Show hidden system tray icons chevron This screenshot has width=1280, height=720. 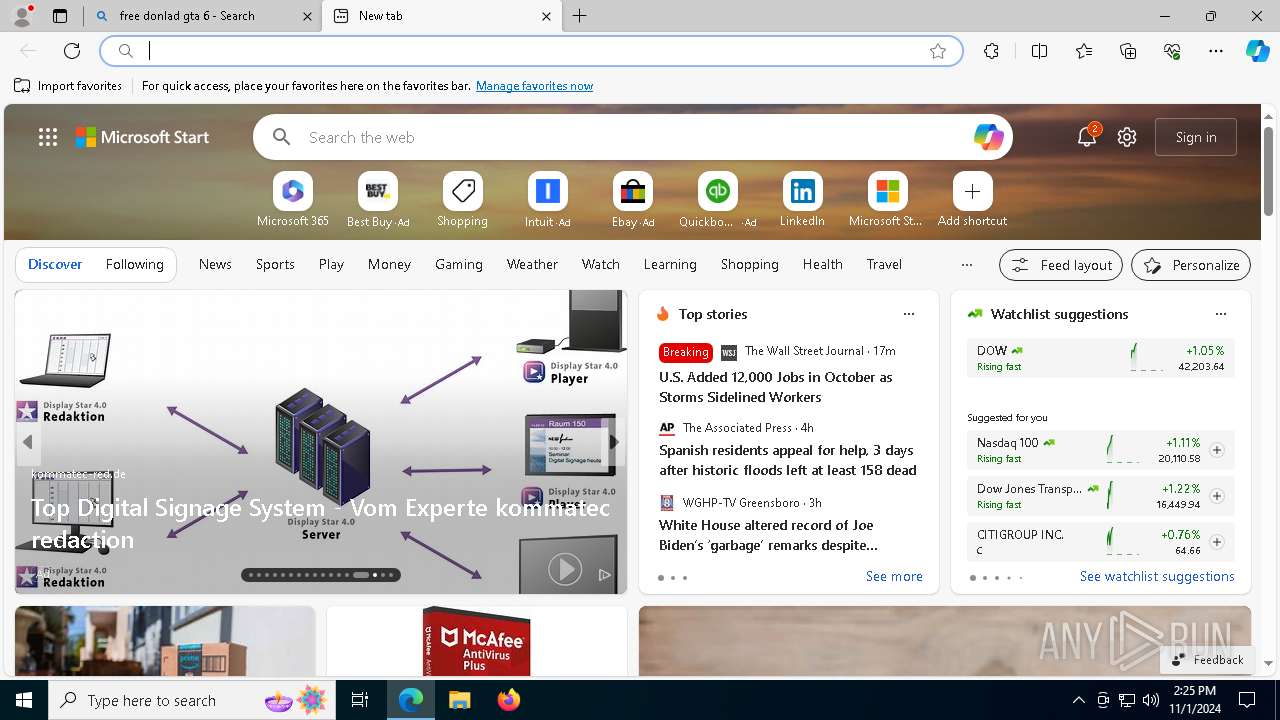click(1078, 700)
